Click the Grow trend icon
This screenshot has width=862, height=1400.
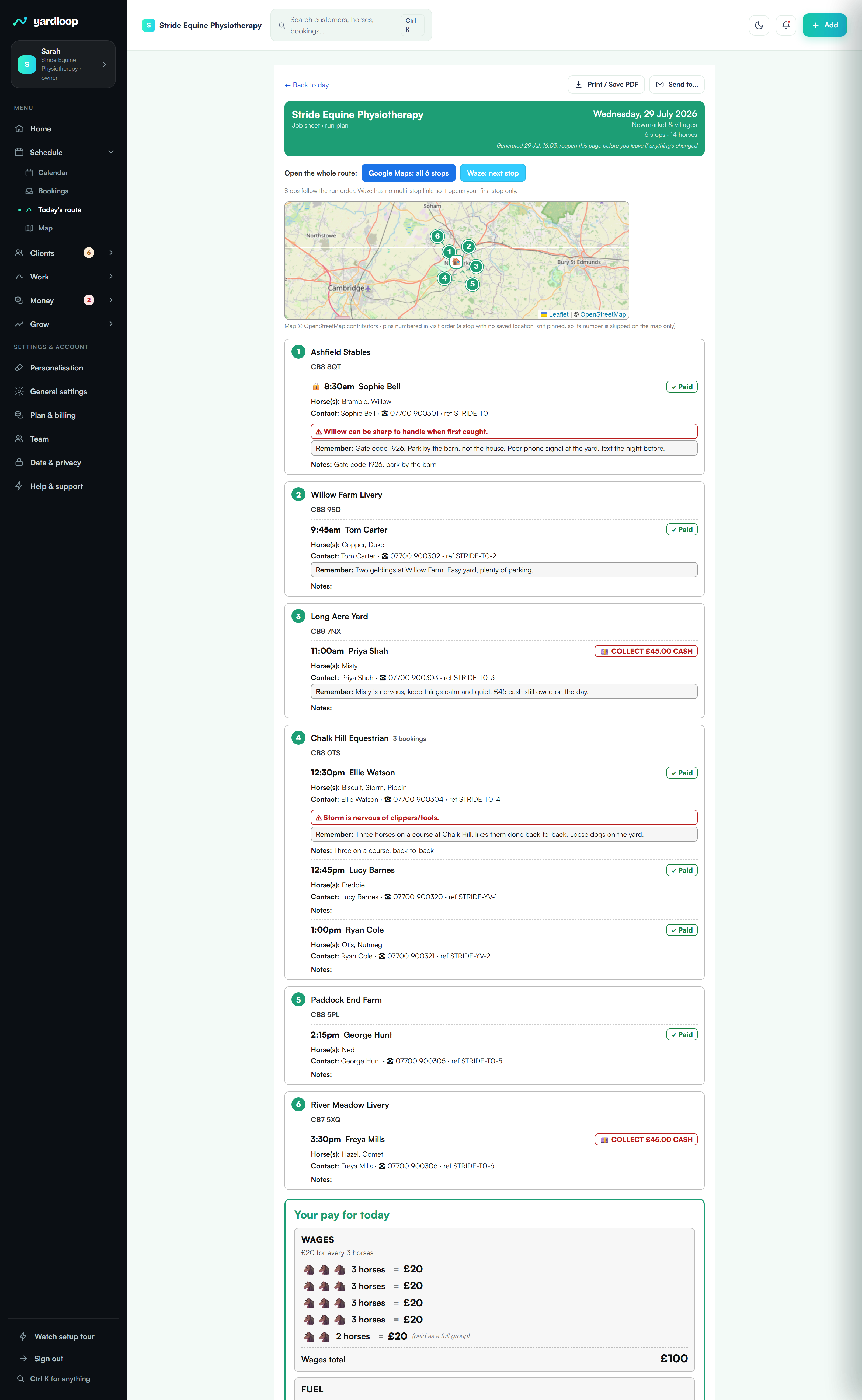pos(19,324)
